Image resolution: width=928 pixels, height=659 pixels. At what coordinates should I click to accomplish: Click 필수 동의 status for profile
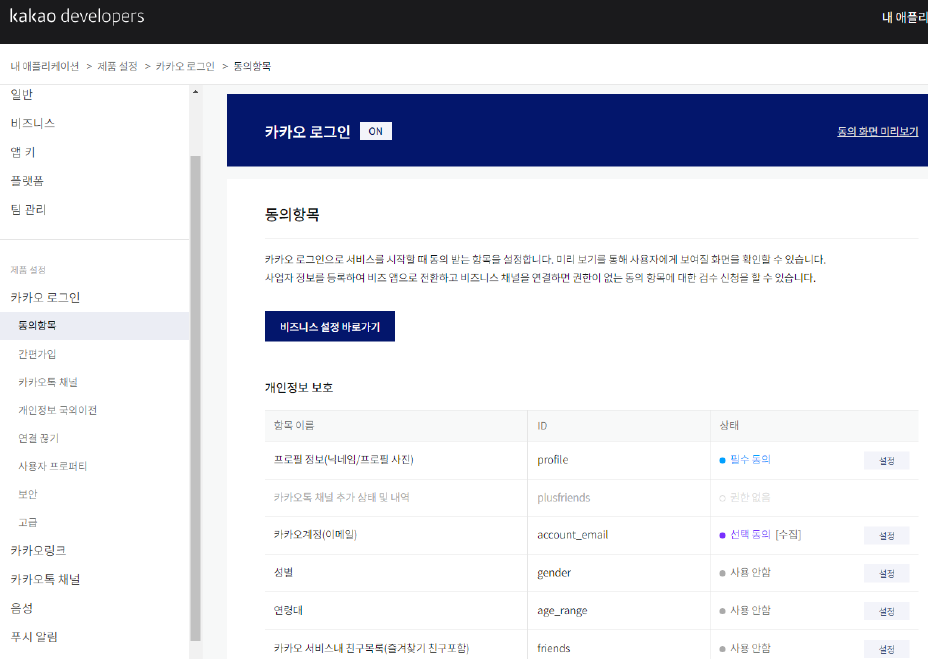click(745, 459)
